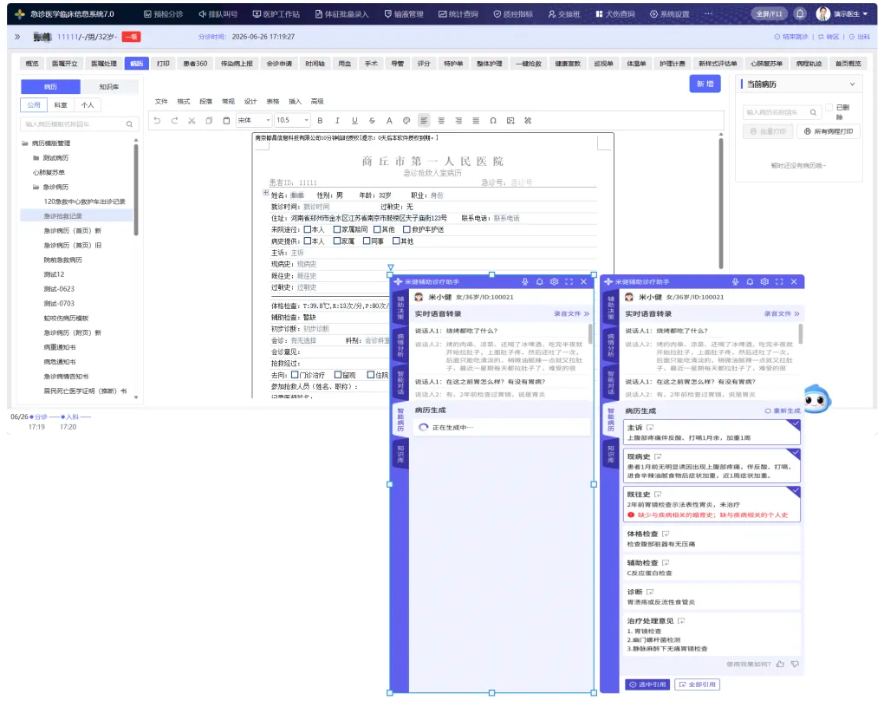
Task: Open the 宋体 font family dropdown
Action: tap(254, 120)
